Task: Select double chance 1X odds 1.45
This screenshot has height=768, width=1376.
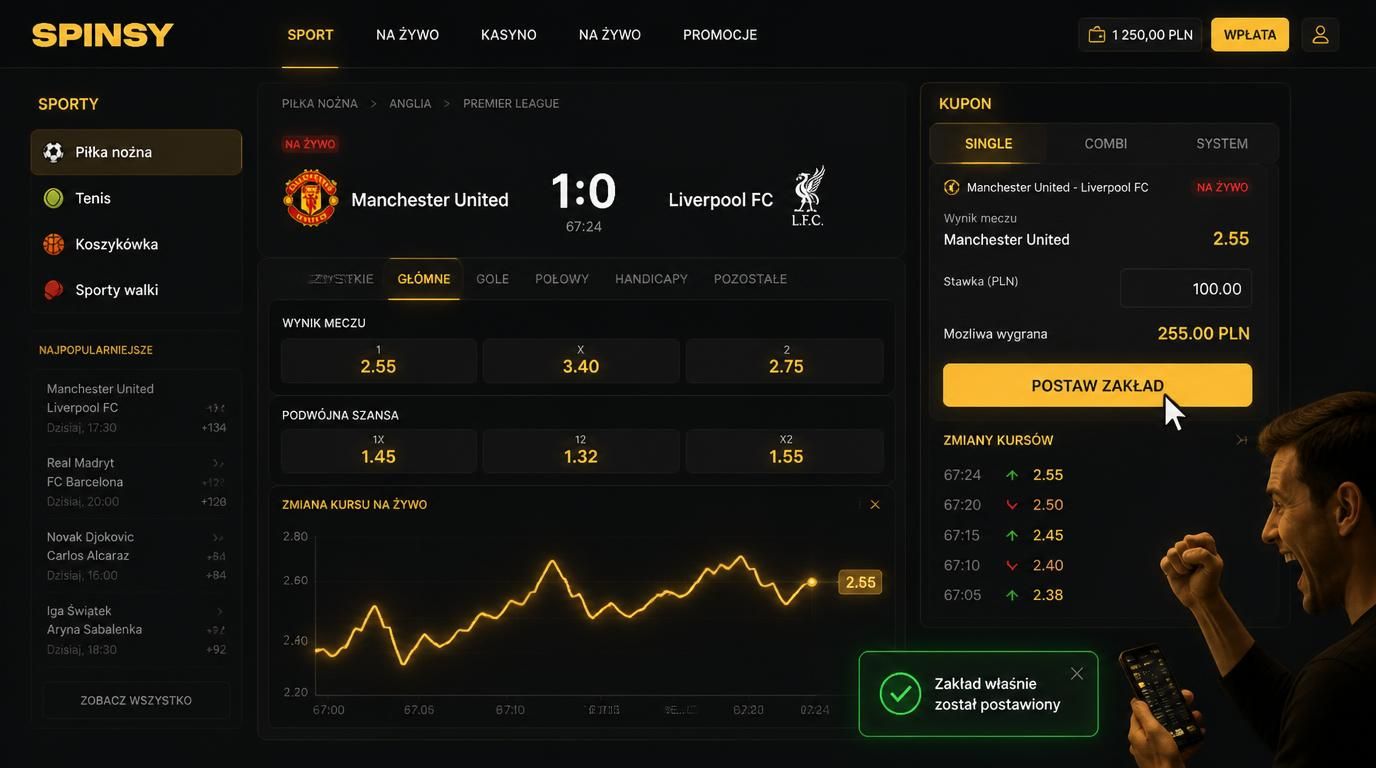Action: [x=378, y=451]
